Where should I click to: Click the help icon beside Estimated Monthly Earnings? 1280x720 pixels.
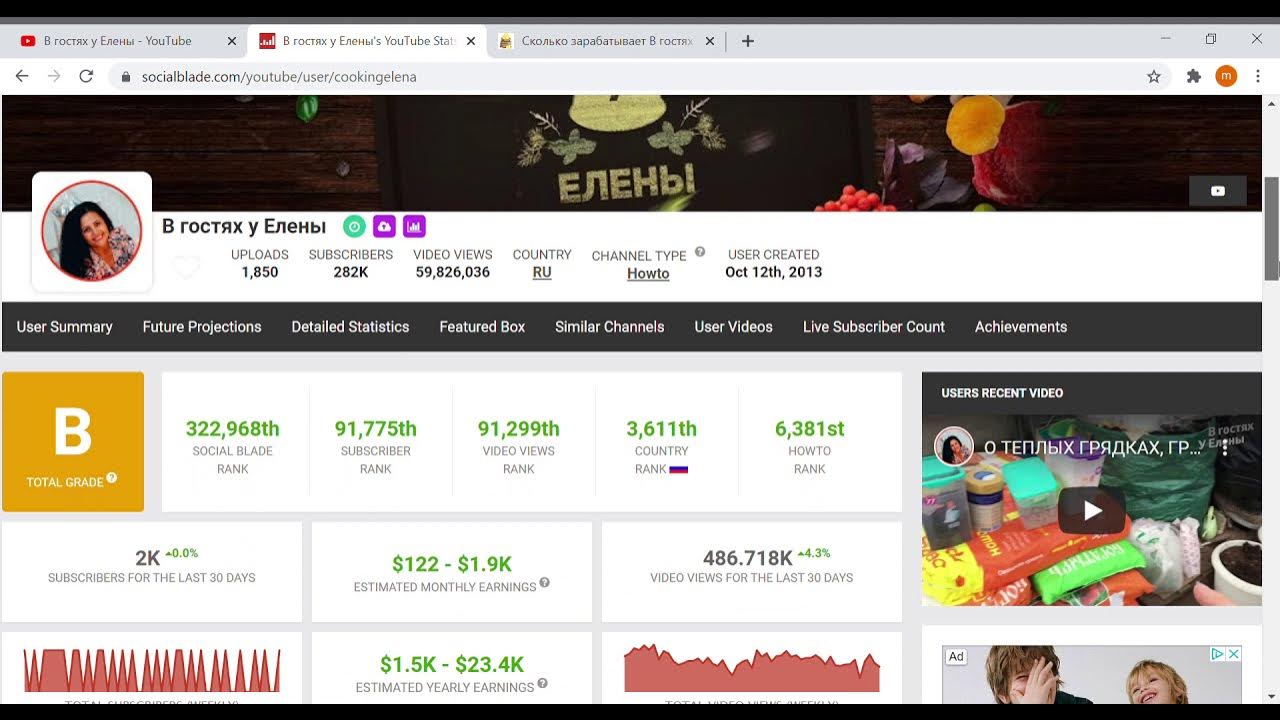click(545, 583)
